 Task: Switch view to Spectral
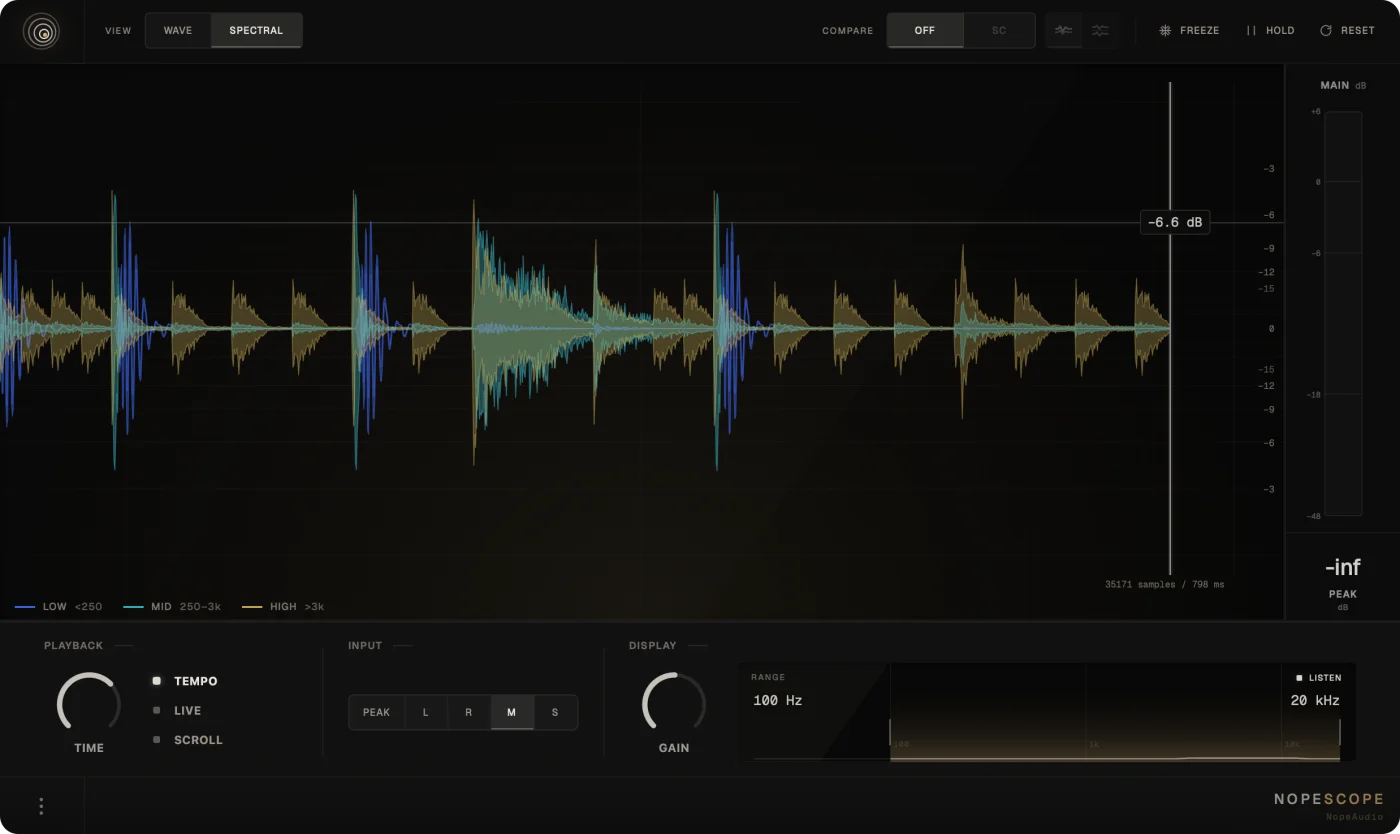coord(256,31)
